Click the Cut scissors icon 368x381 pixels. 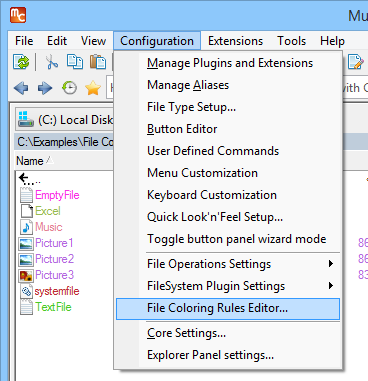52,62
